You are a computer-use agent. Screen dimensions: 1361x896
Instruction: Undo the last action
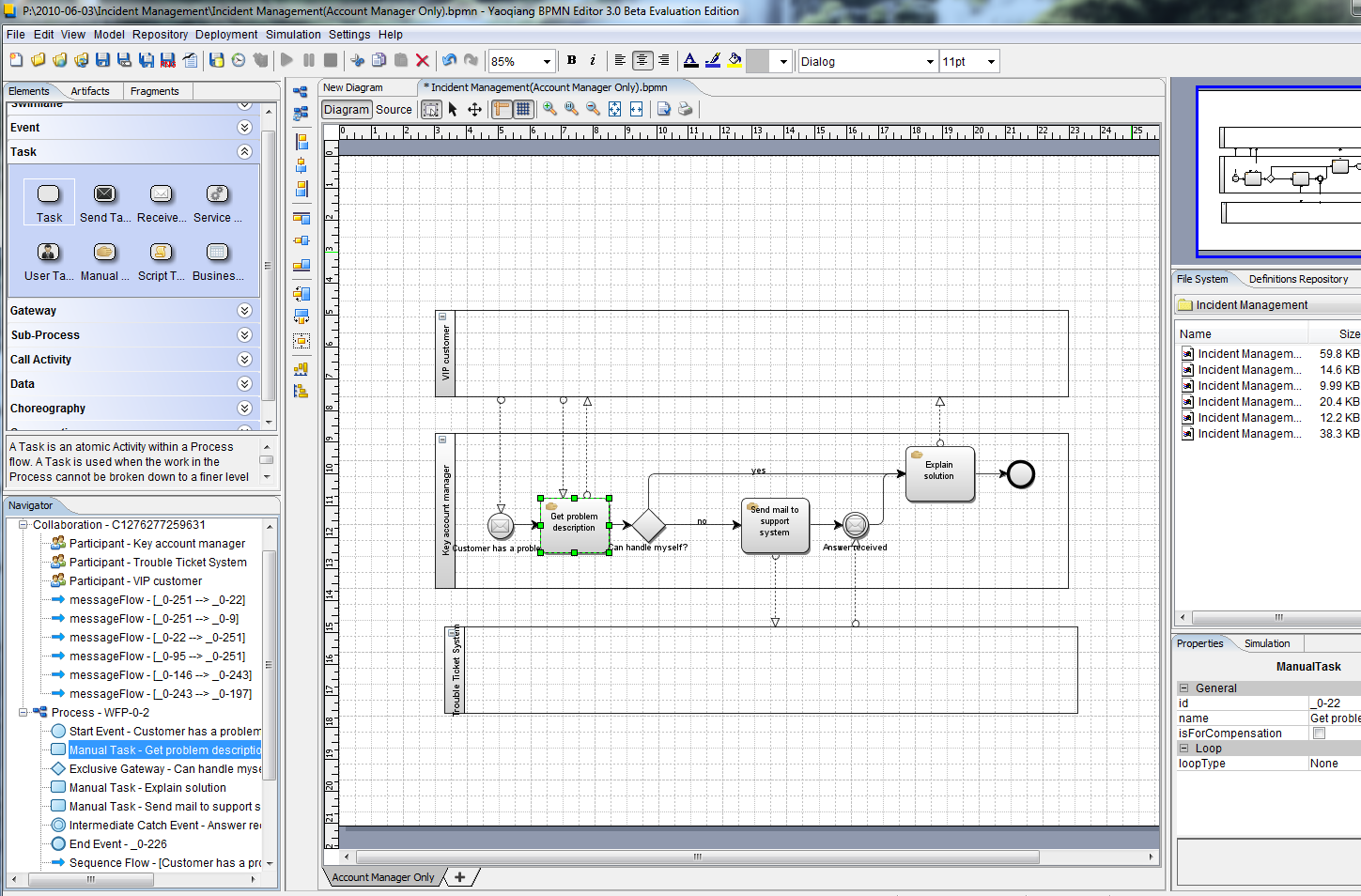pyautogui.click(x=450, y=60)
